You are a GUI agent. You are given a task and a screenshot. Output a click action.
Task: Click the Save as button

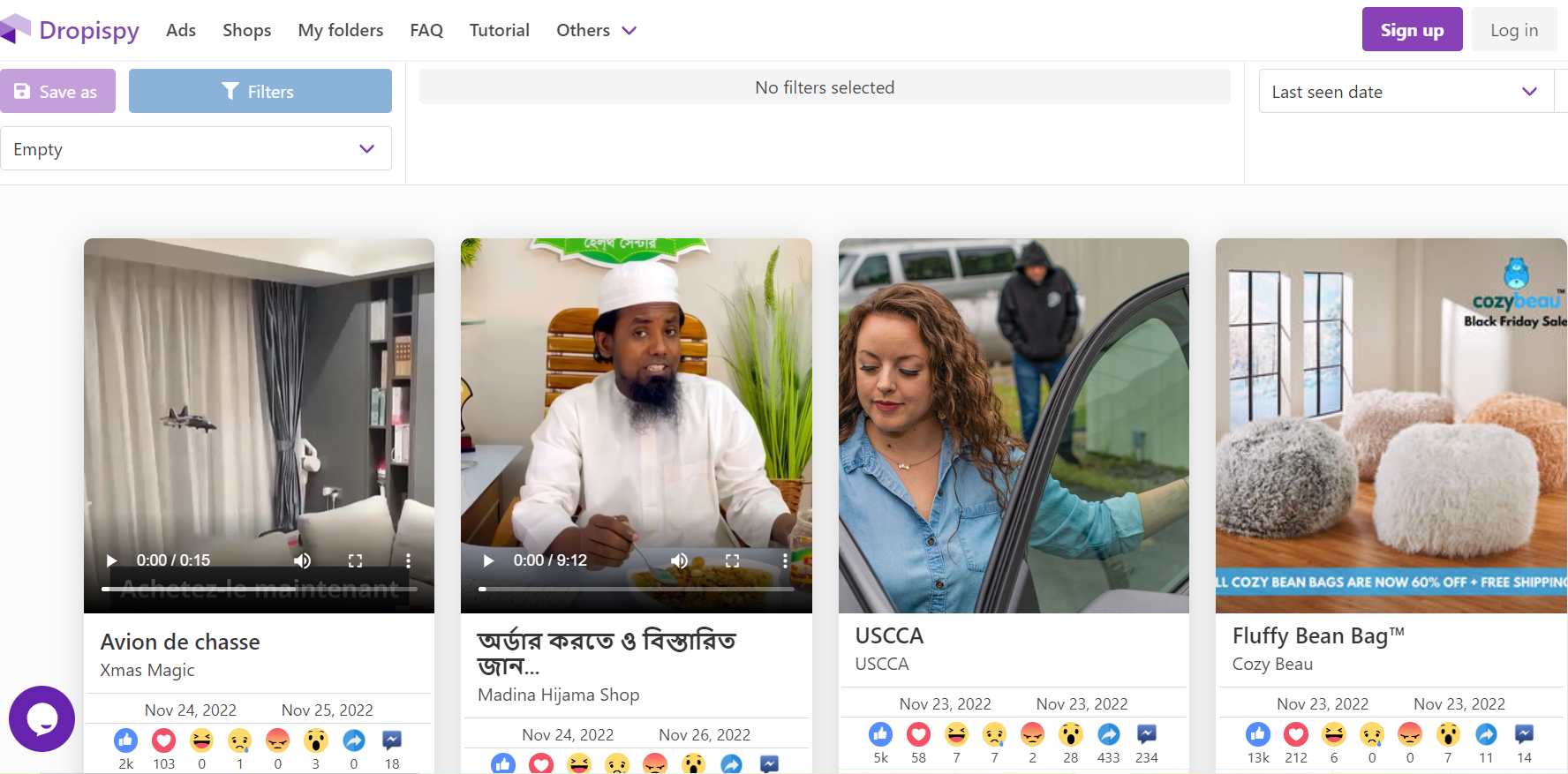click(x=57, y=91)
